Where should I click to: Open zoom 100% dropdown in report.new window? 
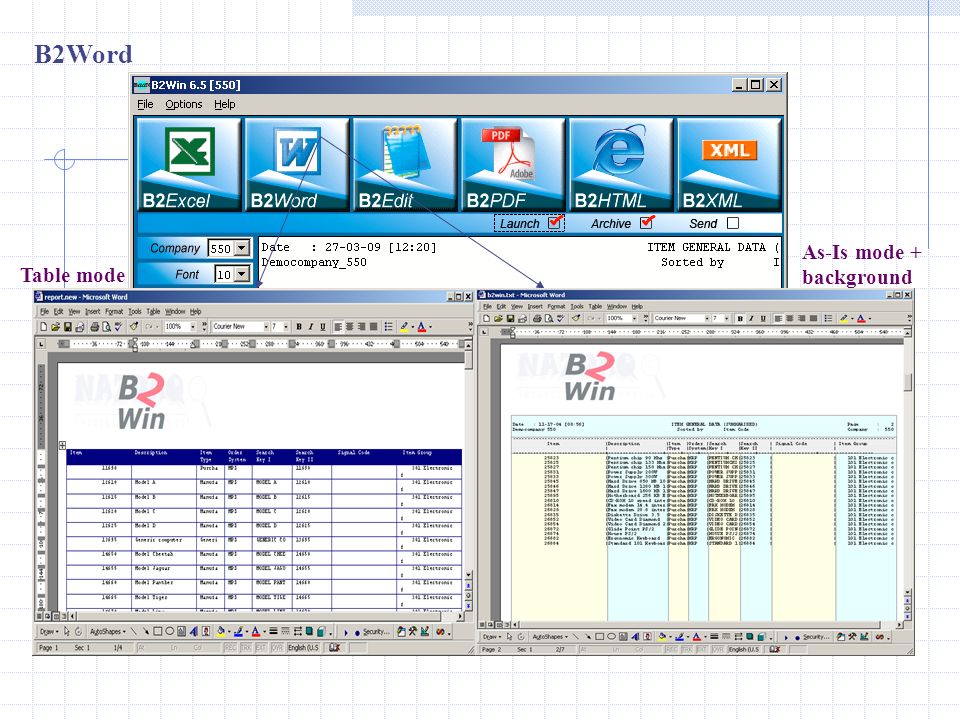tap(193, 327)
